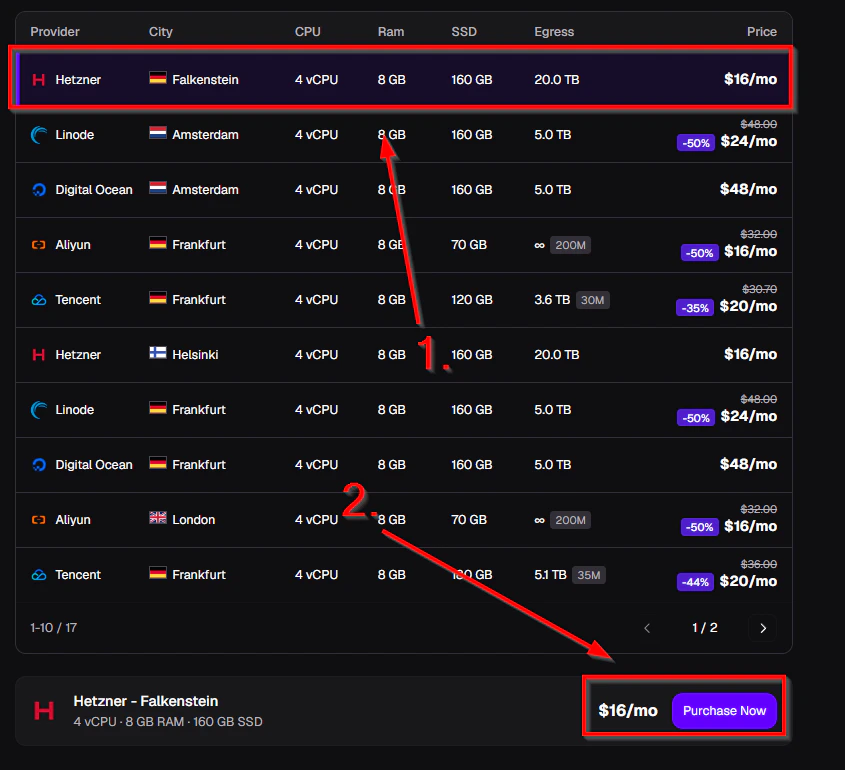845x770 pixels.
Task: Click the -35% discount badge
Action: (x=695, y=308)
